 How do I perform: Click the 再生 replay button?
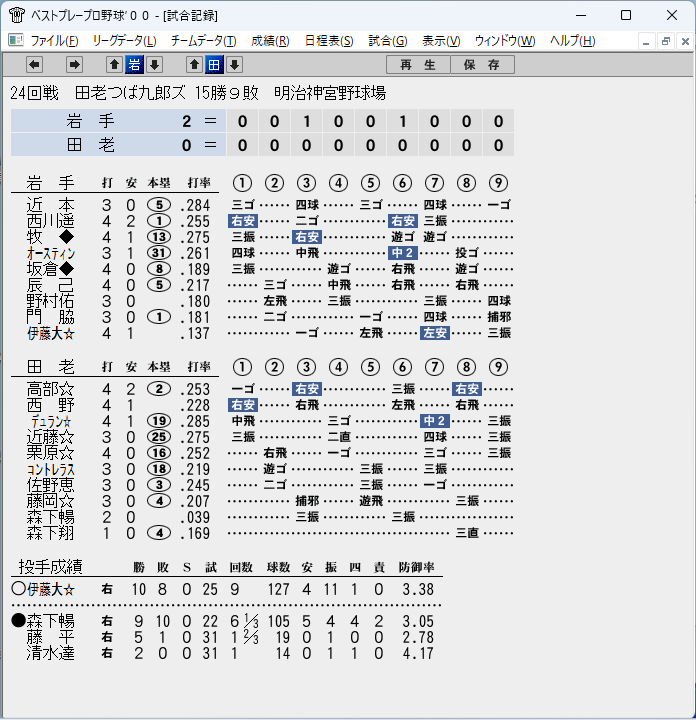click(418, 65)
